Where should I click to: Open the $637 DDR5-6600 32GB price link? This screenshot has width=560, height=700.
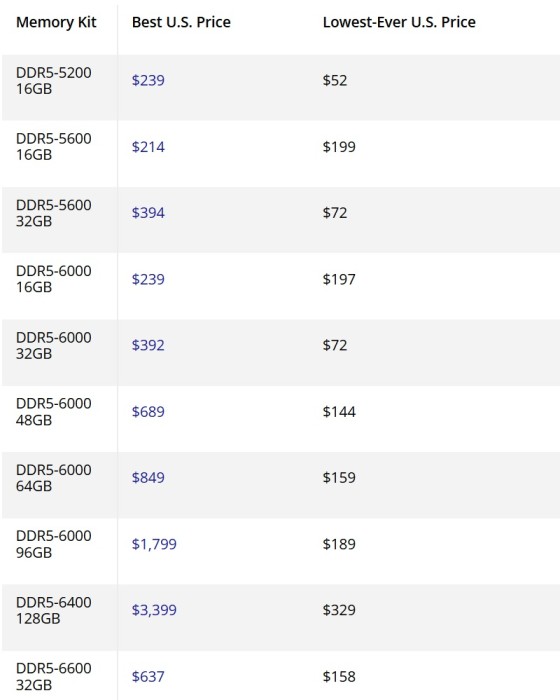coord(148,676)
